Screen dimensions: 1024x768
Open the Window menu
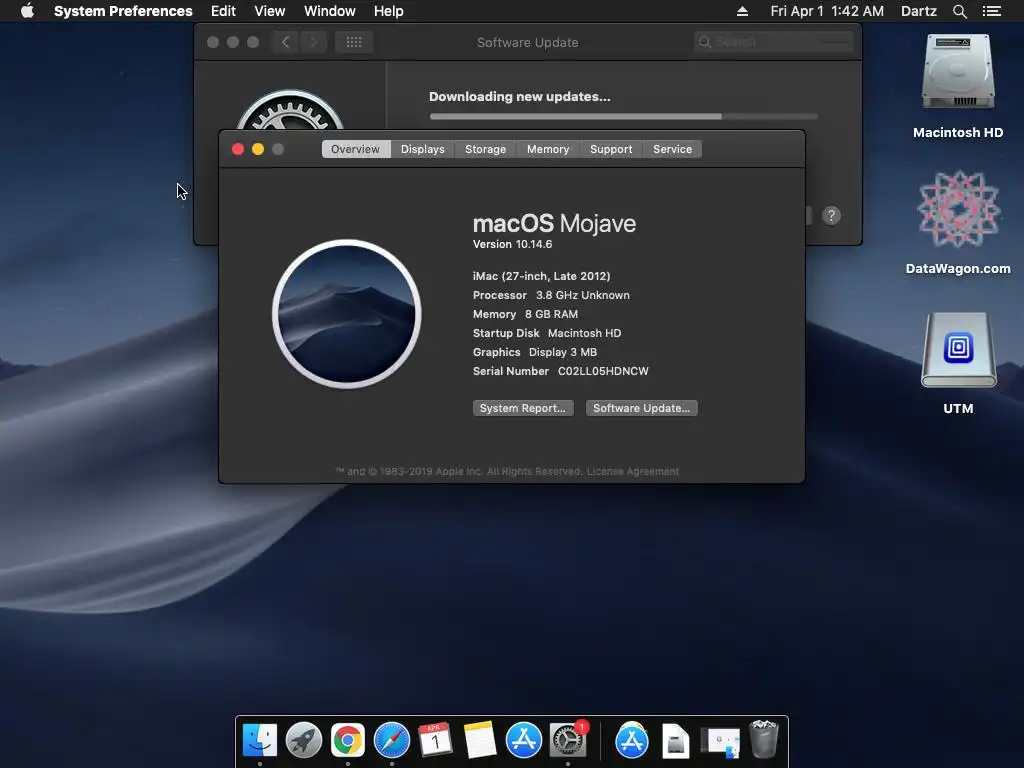pyautogui.click(x=329, y=11)
